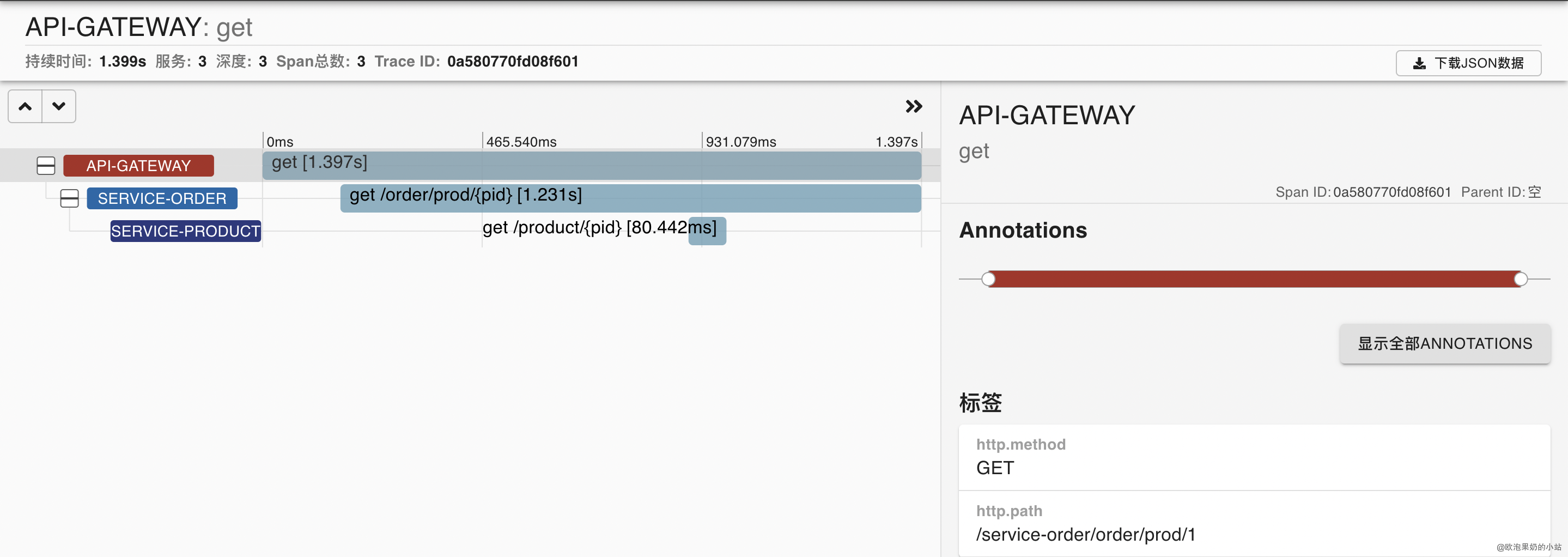Click the get /product/{pid} span bar
This screenshot has width=1568, height=557.
(x=707, y=231)
